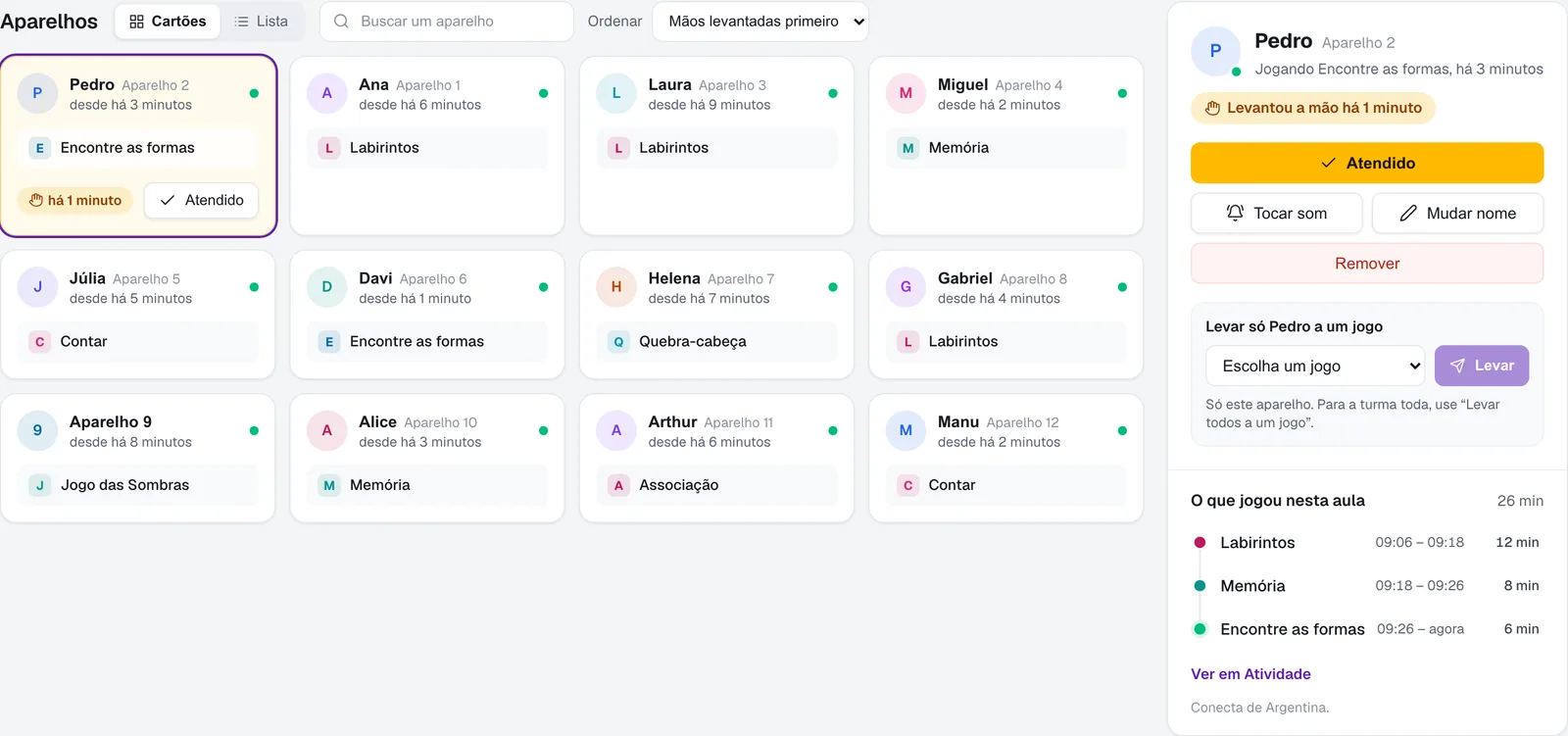Click the Mudar nome button
The image size is (1568, 736).
click(1458, 213)
